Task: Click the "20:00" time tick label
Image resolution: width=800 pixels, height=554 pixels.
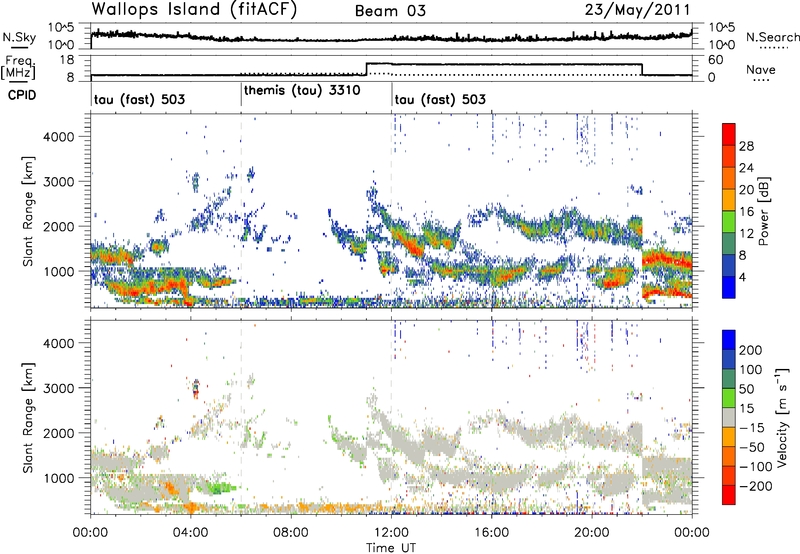Action: [x=591, y=533]
